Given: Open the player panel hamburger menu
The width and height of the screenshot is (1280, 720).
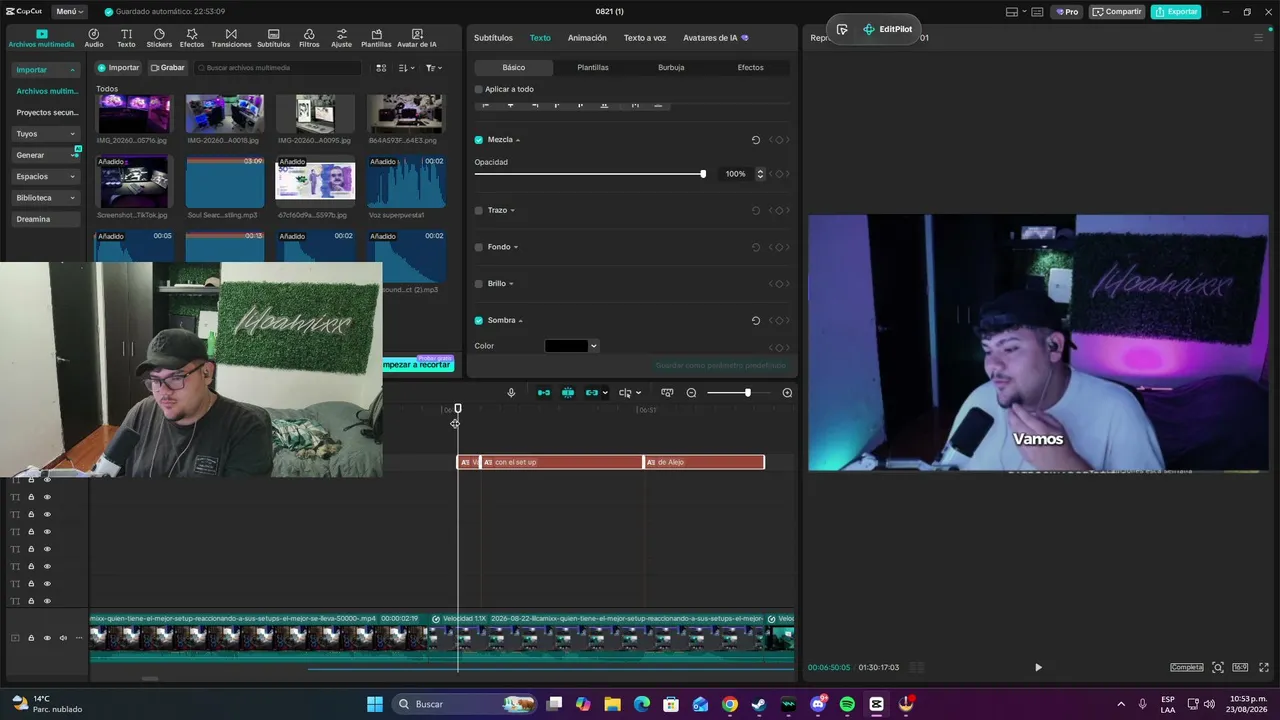Looking at the screenshot, I should coord(1258,38).
